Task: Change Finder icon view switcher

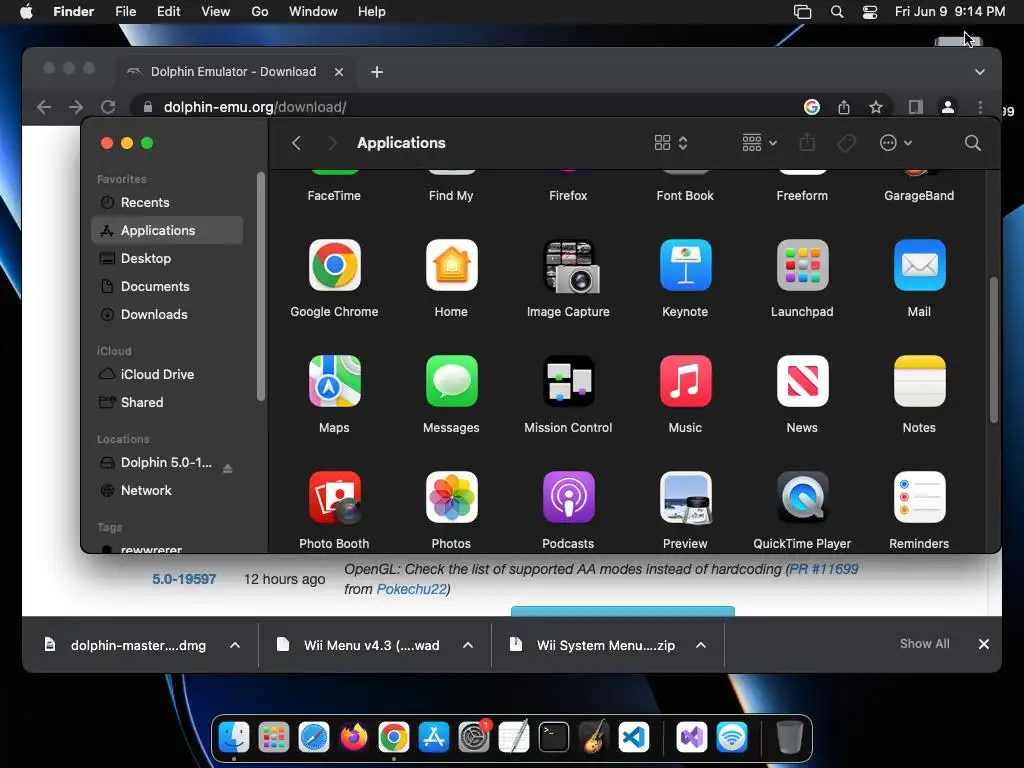Action: coord(671,143)
